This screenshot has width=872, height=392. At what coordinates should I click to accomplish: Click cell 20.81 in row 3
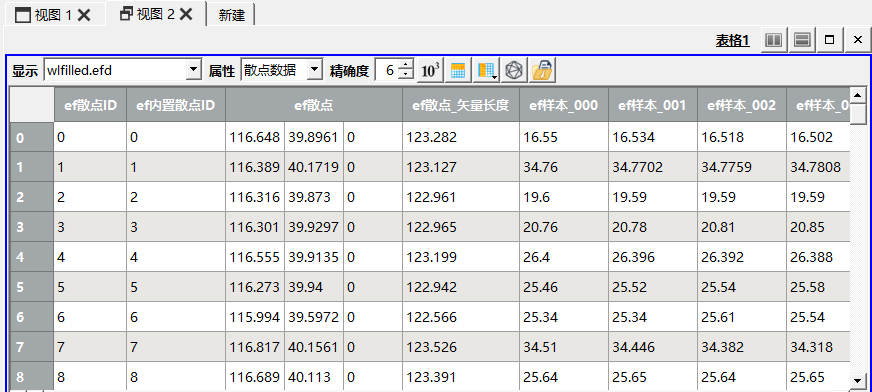[742, 227]
